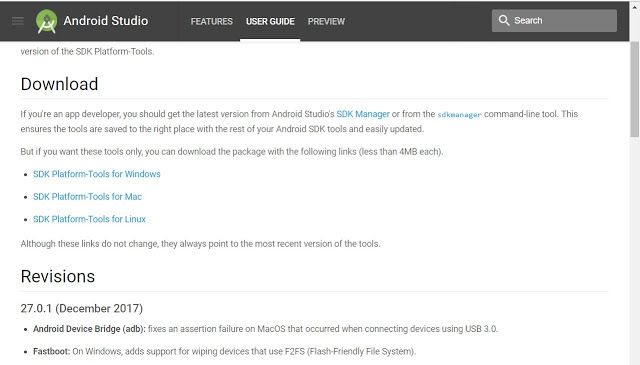Download SDK Platform-Tools for Linux
This screenshot has width=640, height=365.
(x=89, y=219)
